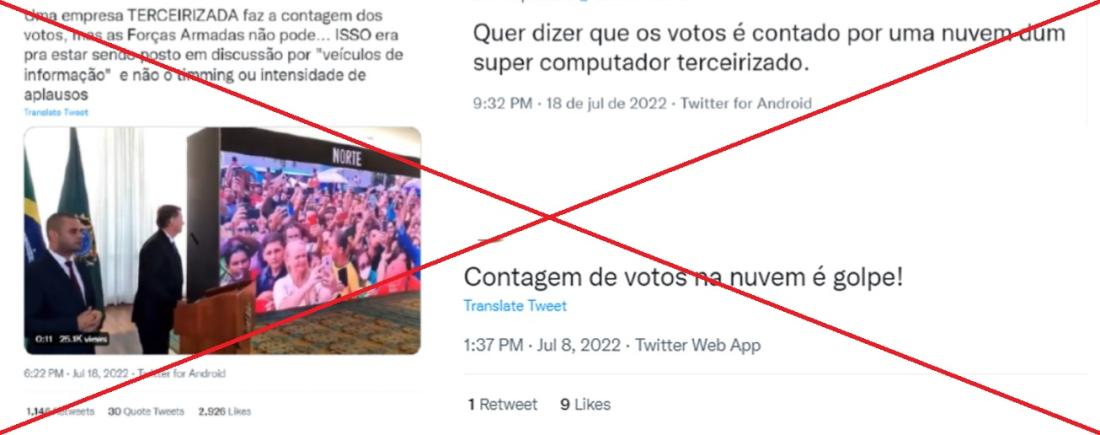Open the 9:32 PM 18 de jul de 2022 timestamp

coord(570,104)
